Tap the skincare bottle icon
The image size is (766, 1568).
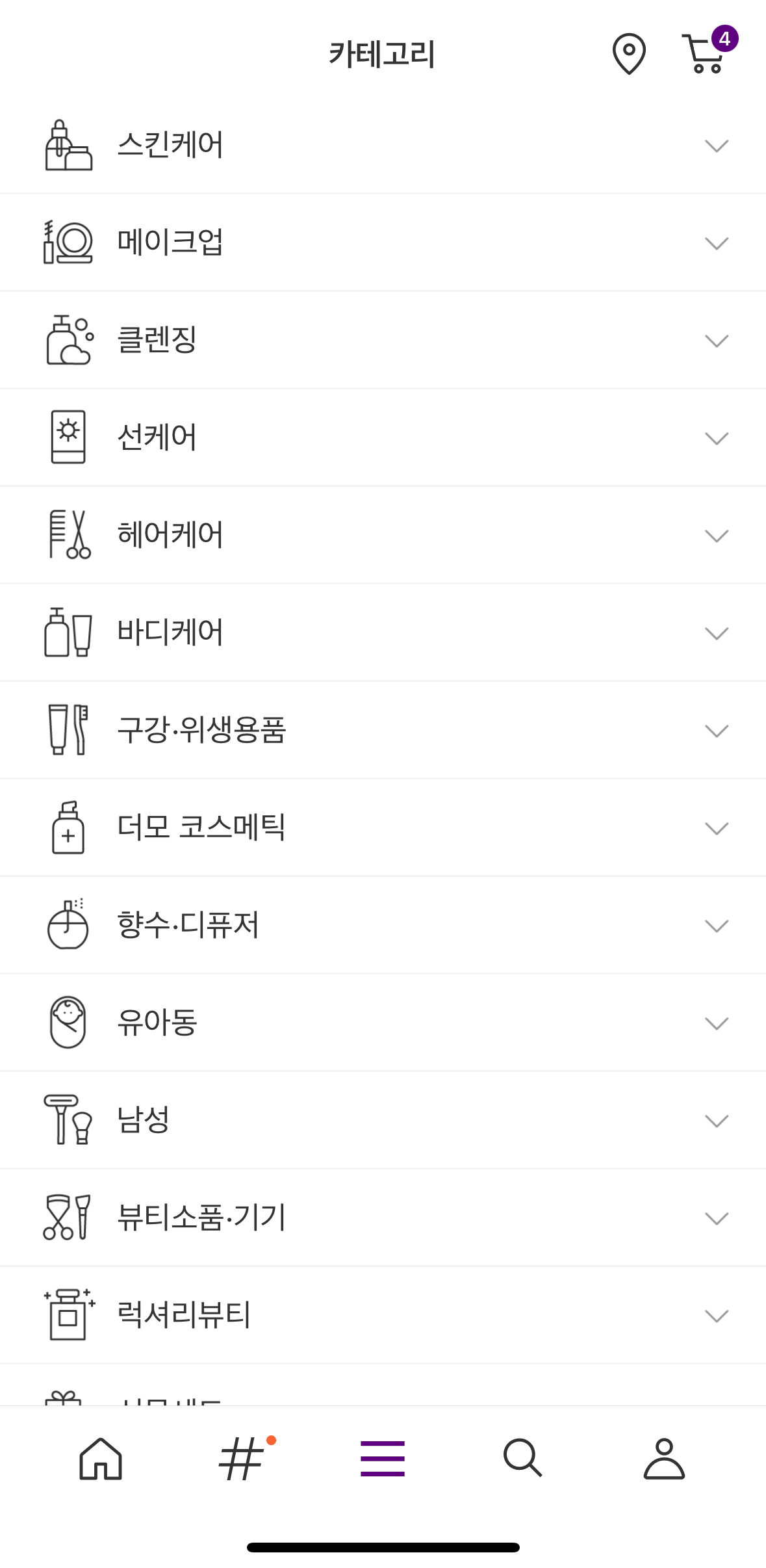[68, 145]
